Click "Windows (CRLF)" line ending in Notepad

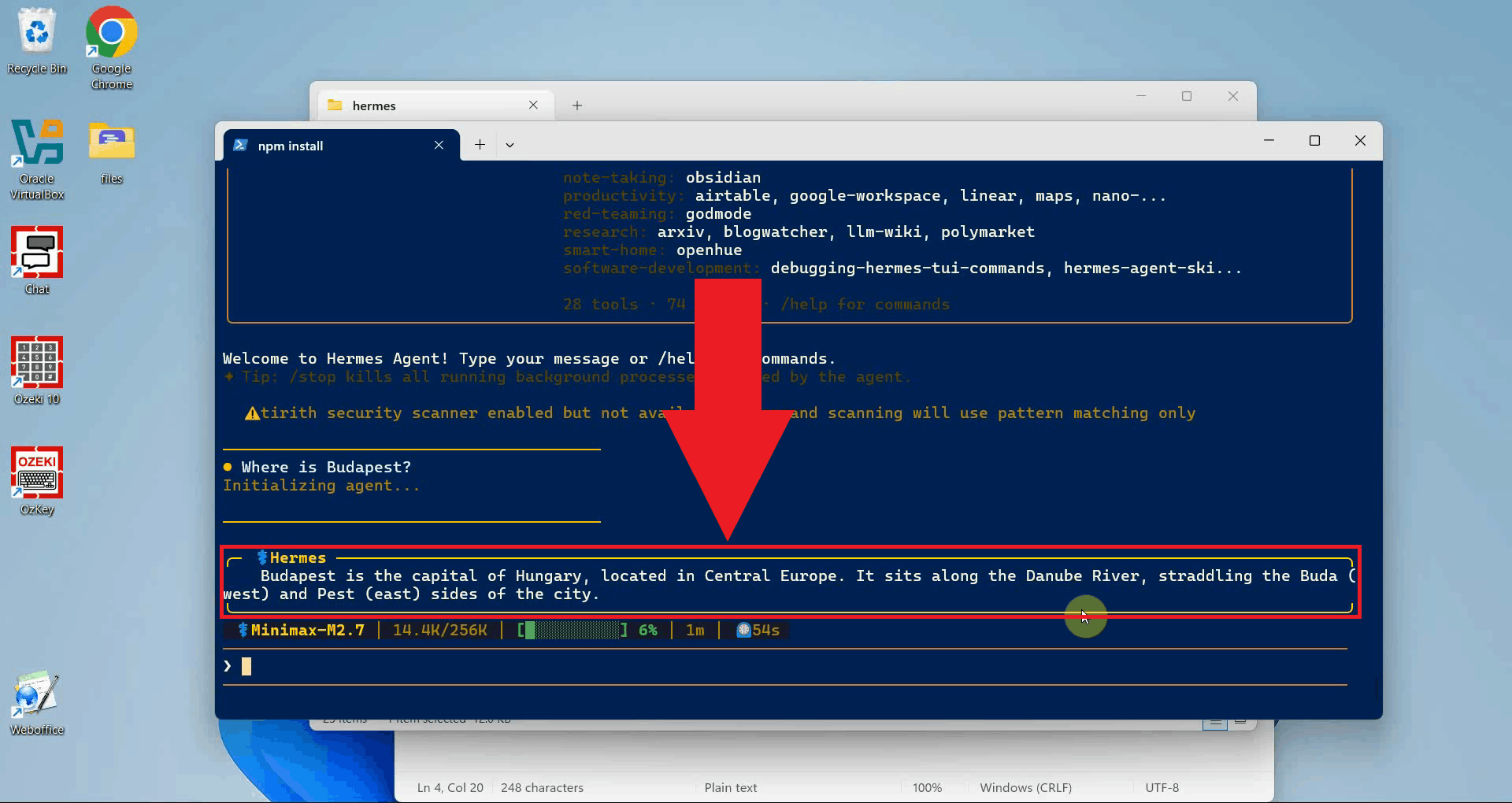pos(1026,787)
